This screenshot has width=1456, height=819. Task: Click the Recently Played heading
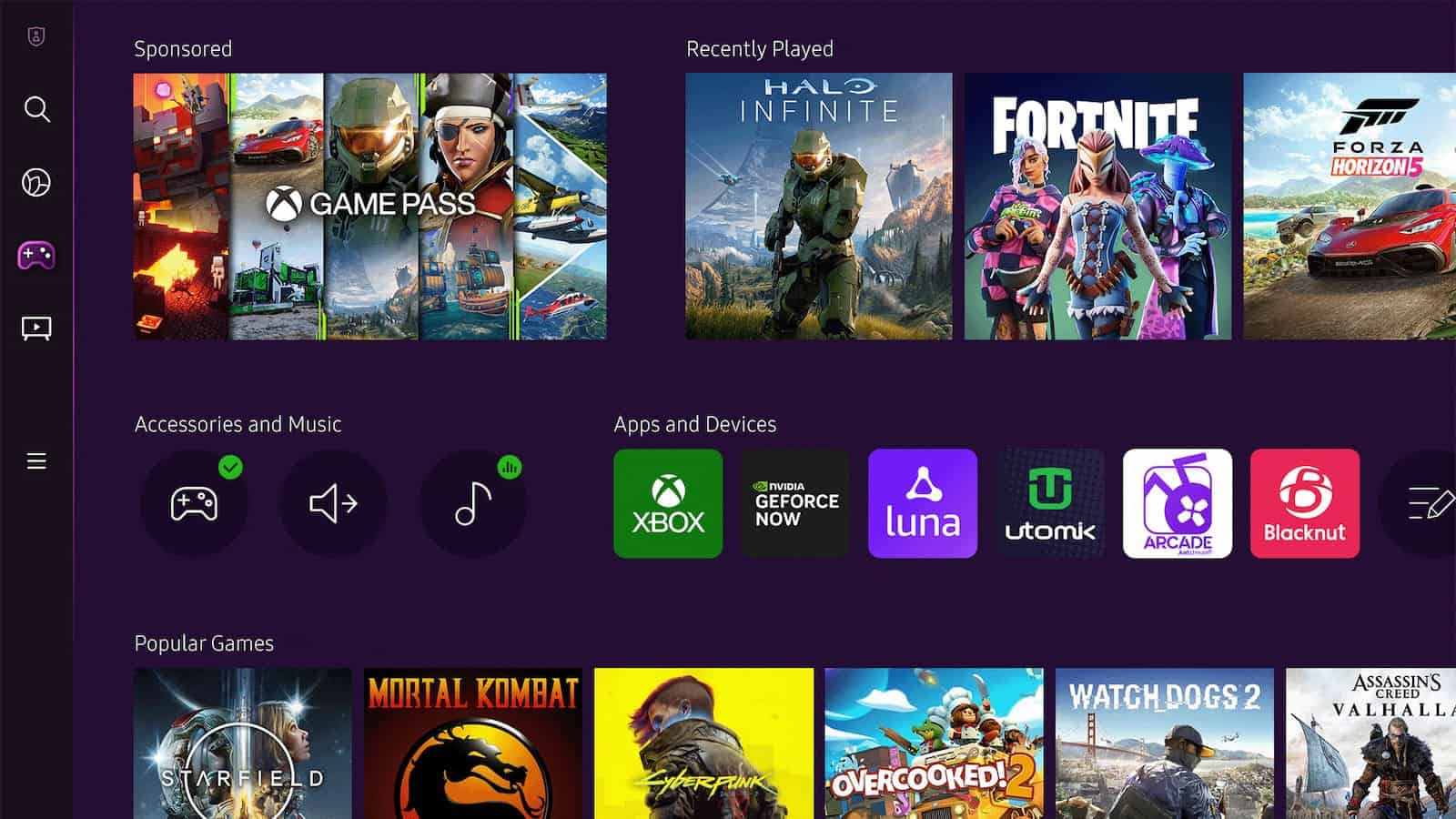[760, 49]
